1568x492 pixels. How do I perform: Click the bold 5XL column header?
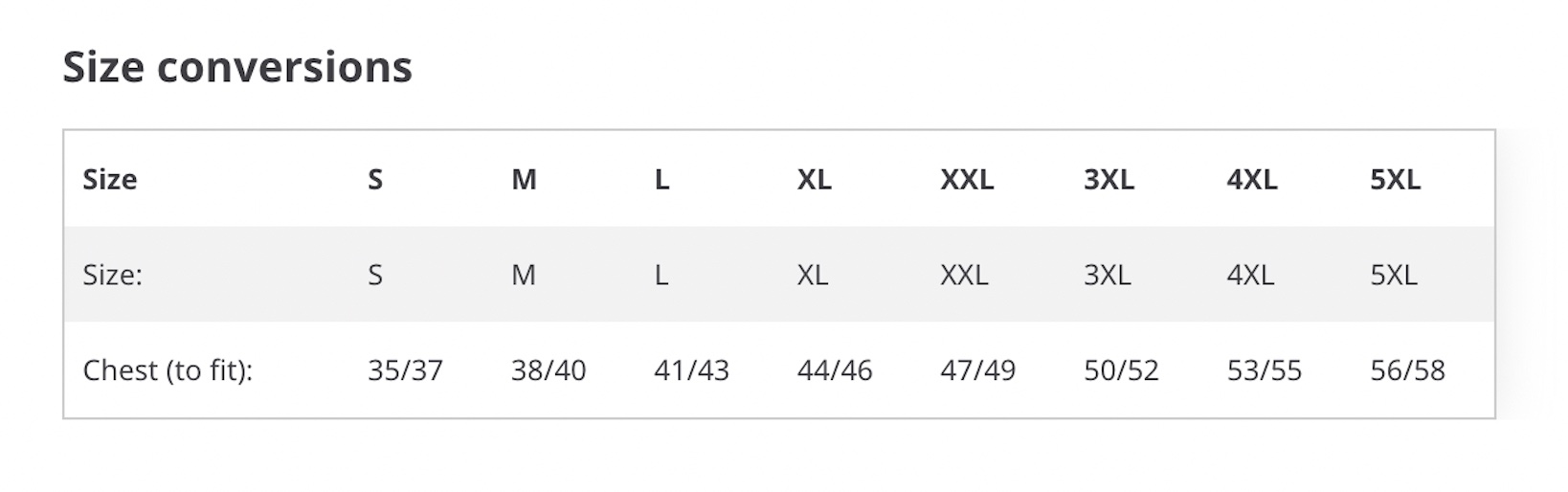[1396, 179]
